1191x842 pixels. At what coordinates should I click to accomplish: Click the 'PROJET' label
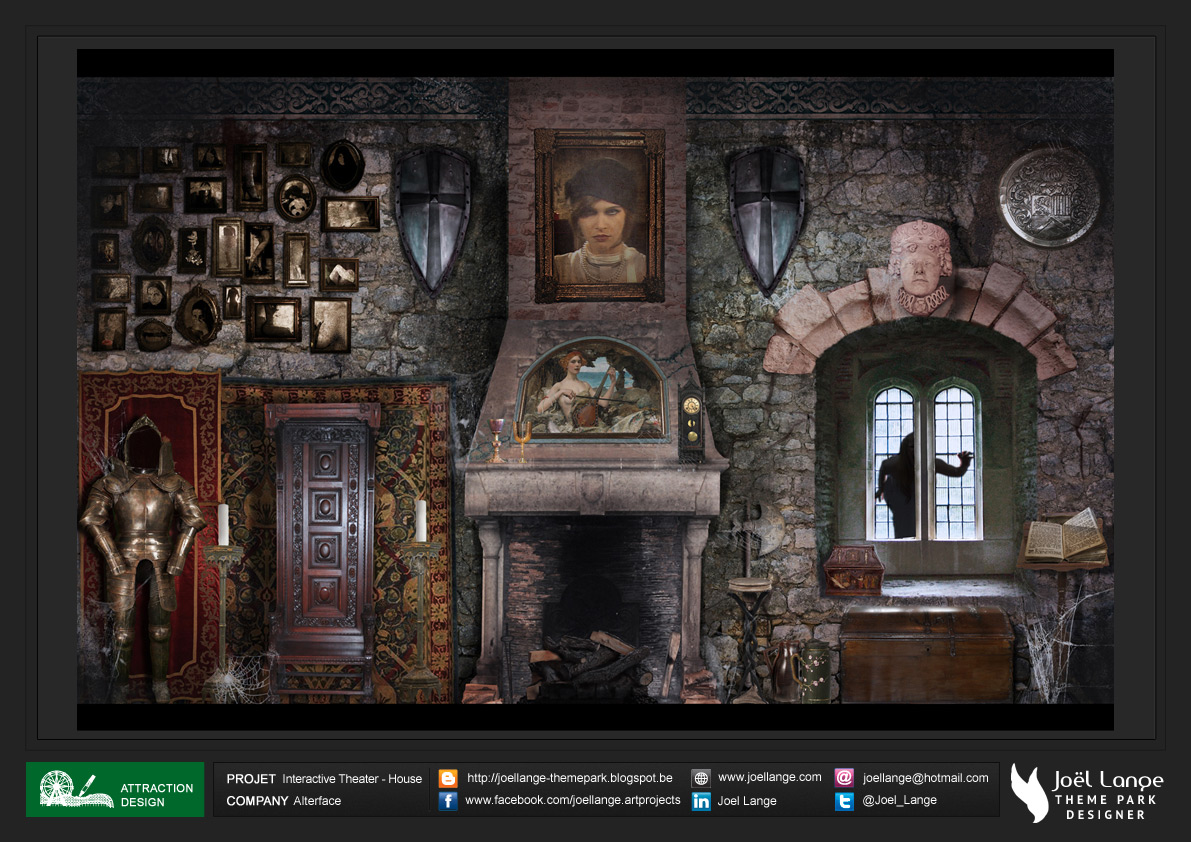coord(251,779)
